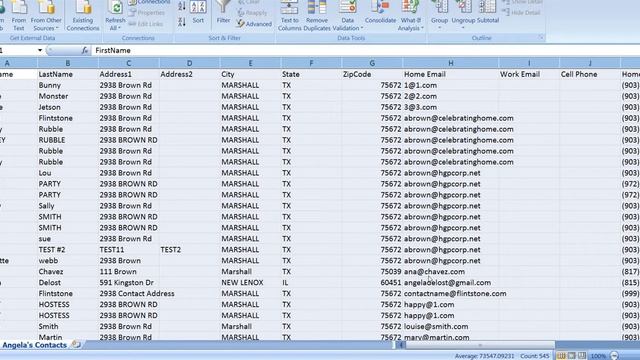Viewport: 640px width, 360px height.
Task: Expand Ungroup dropdown arrow
Action: point(463,28)
